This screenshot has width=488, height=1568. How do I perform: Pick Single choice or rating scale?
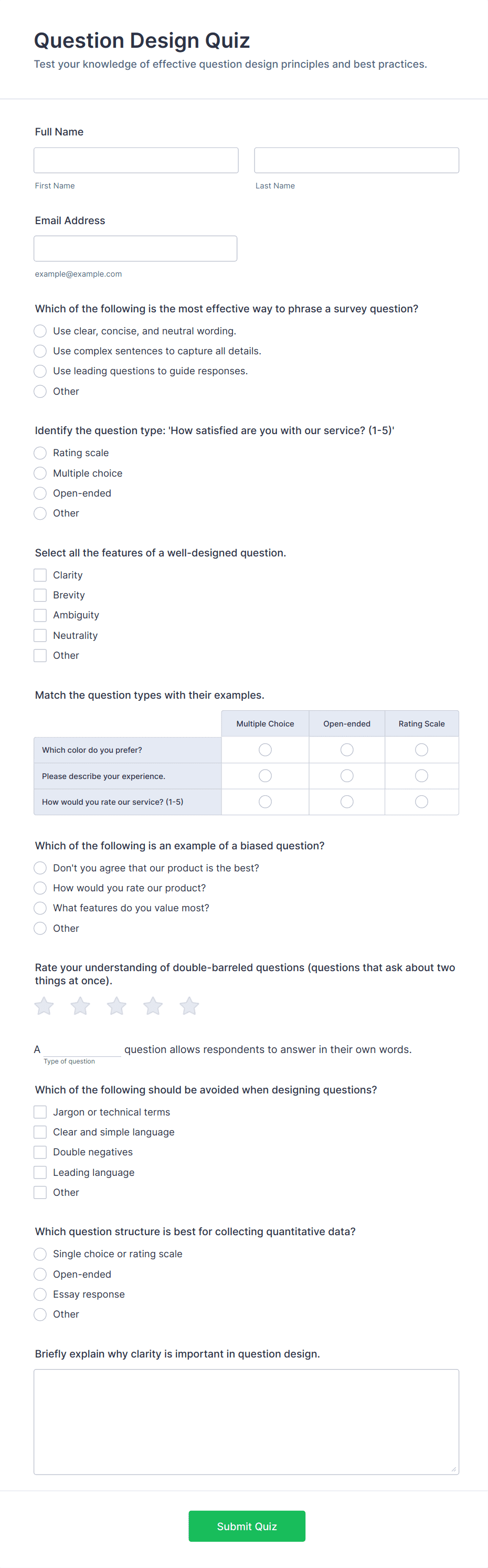coord(40,1254)
